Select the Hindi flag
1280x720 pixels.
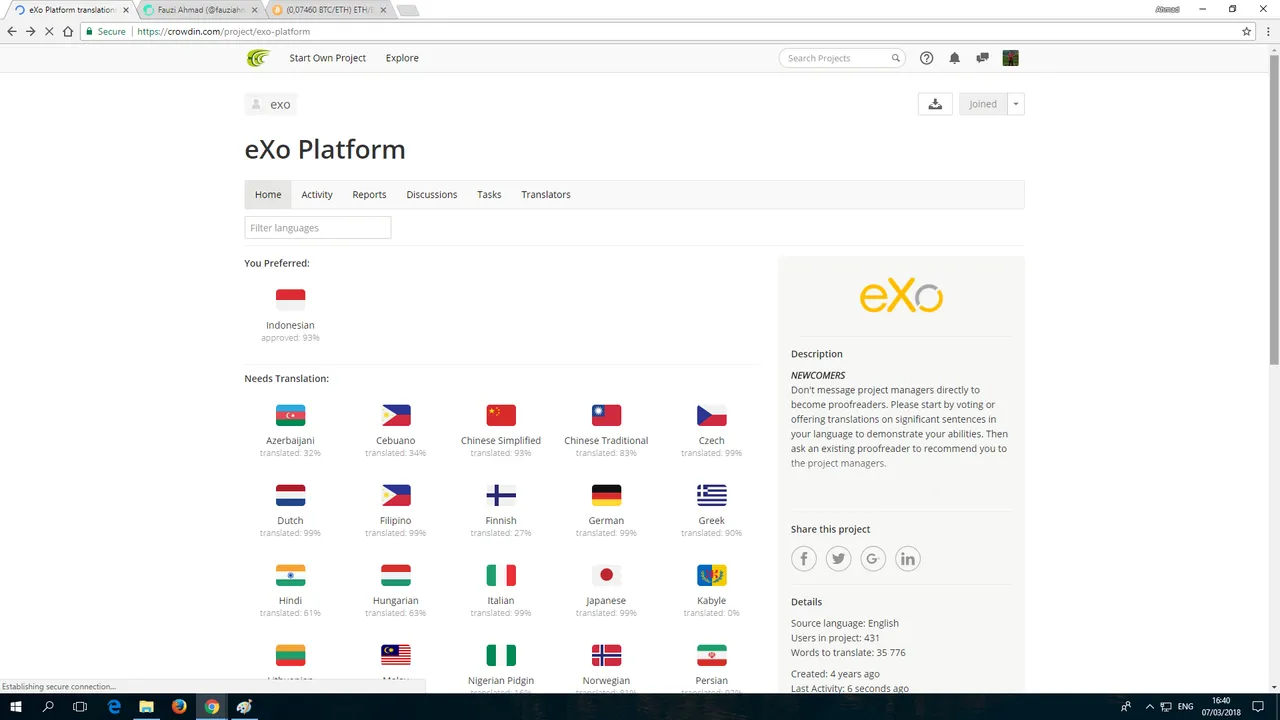pyautogui.click(x=290, y=575)
